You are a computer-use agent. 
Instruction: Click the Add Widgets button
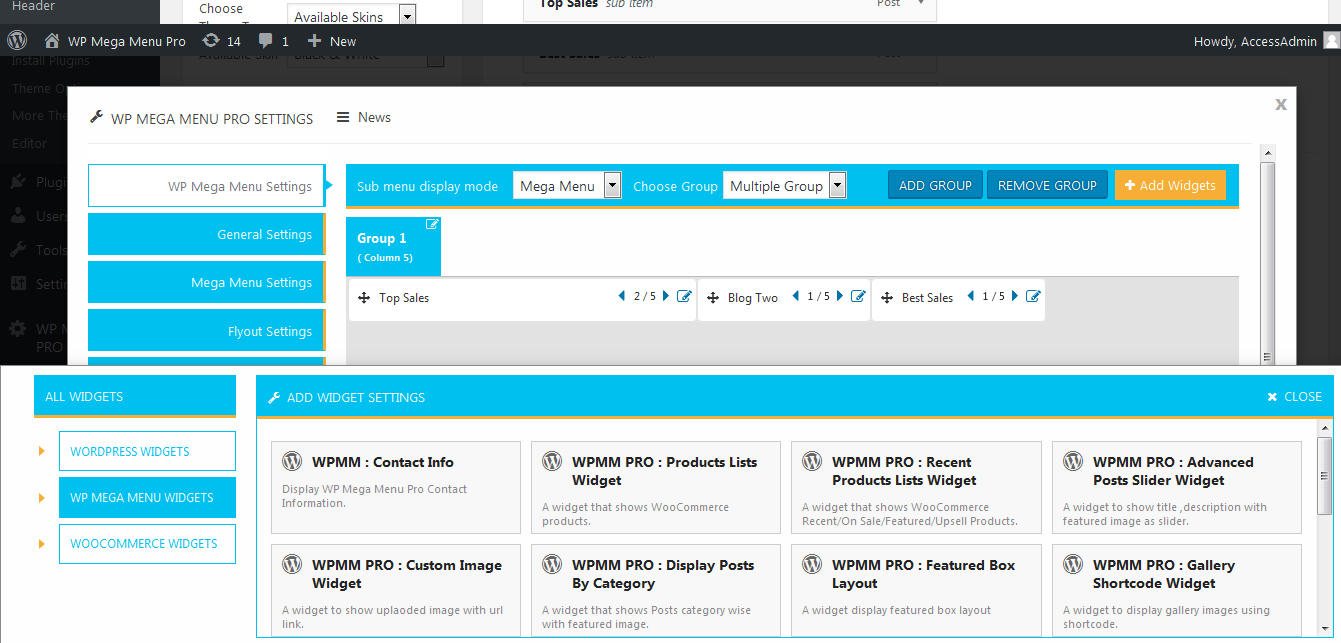tap(1170, 185)
